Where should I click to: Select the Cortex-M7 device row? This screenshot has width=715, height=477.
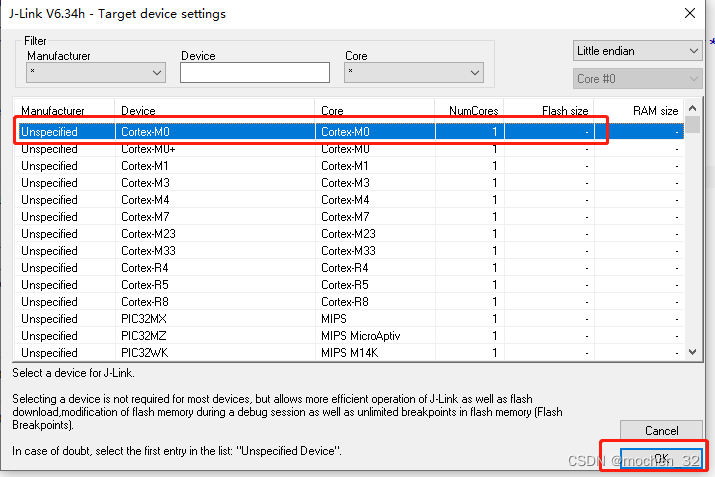[350, 217]
